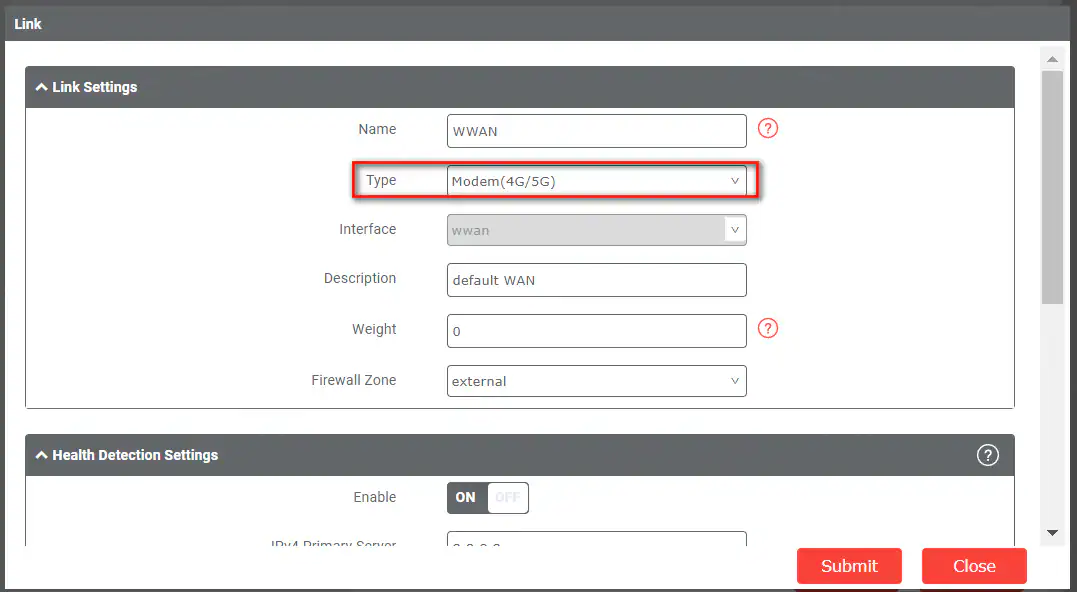Collapse the Health Detection Settings section
The image size is (1077, 592).
pyautogui.click(x=40, y=455)
